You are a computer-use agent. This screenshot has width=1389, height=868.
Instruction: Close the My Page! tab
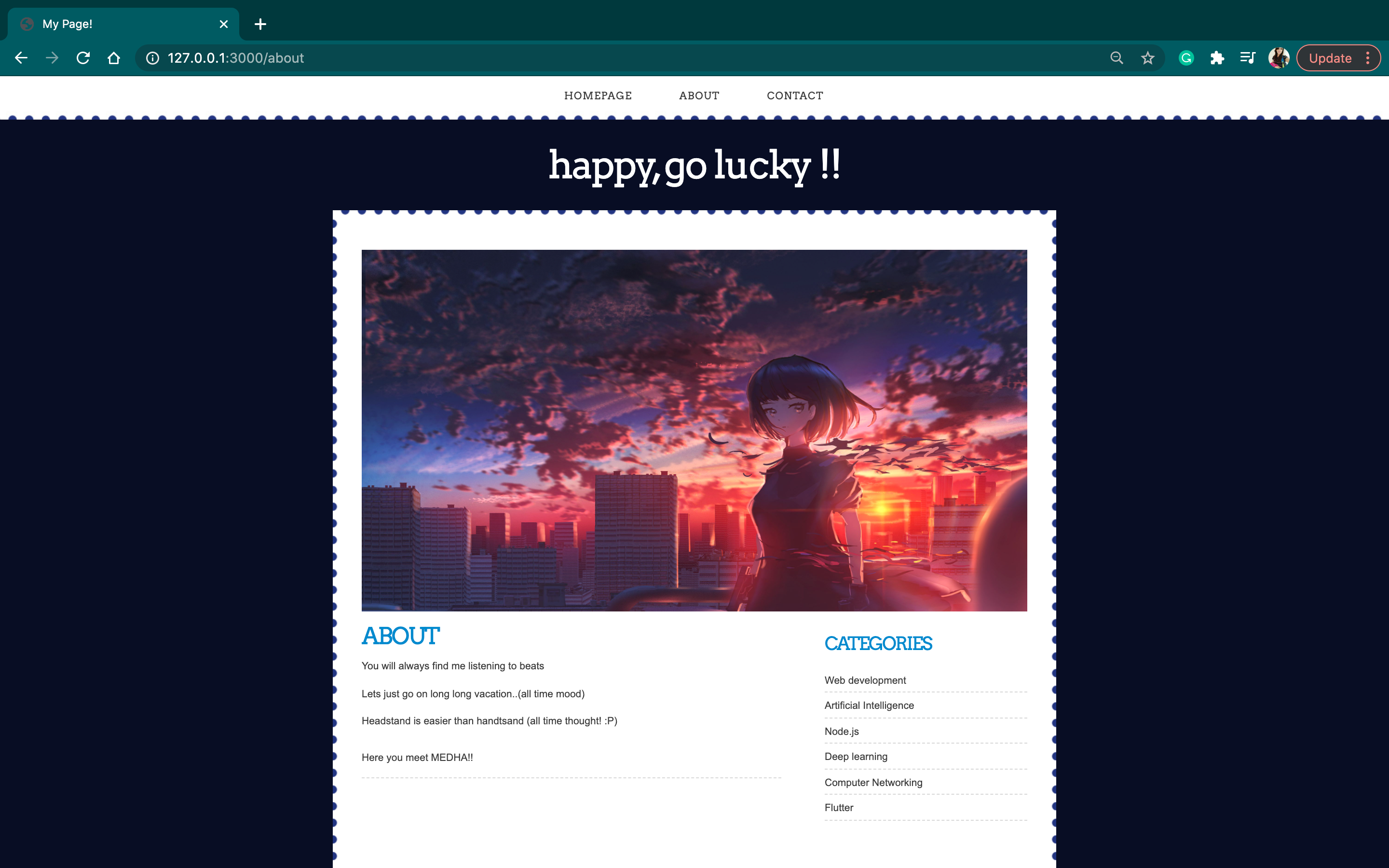[x=224, y=24]
